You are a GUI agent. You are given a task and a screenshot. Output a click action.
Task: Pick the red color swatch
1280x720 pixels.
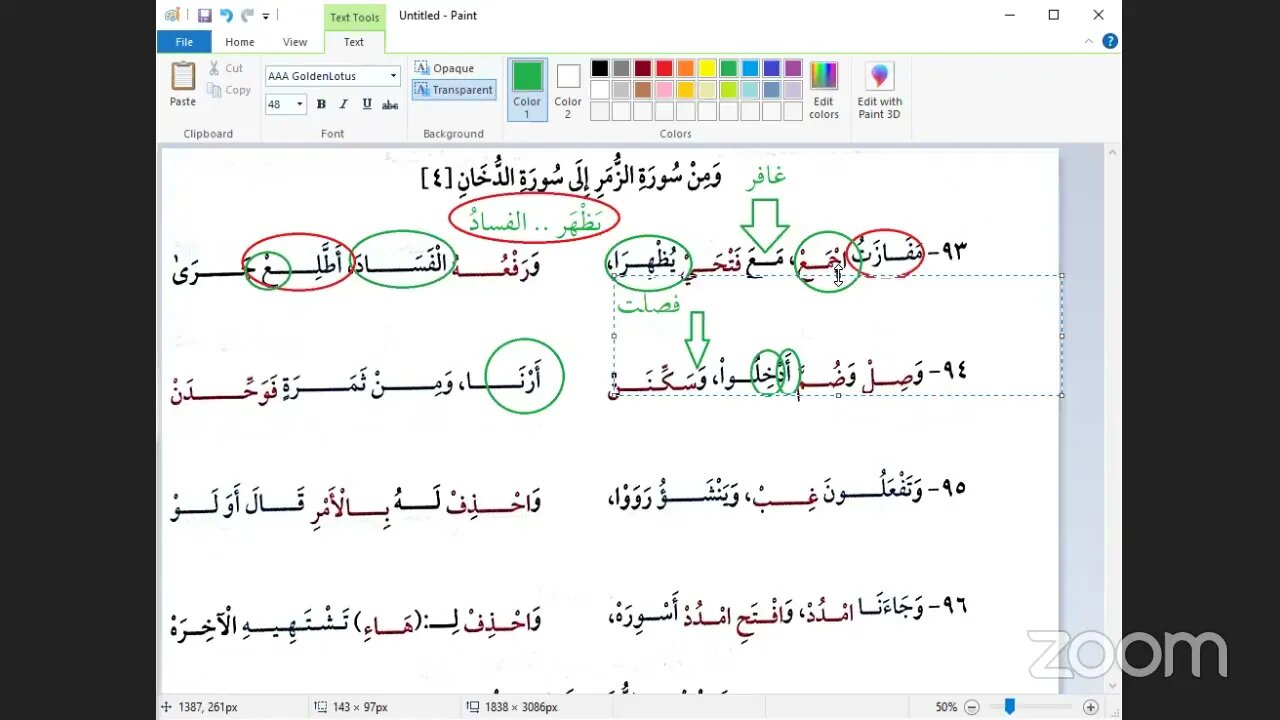coord(664,68)
